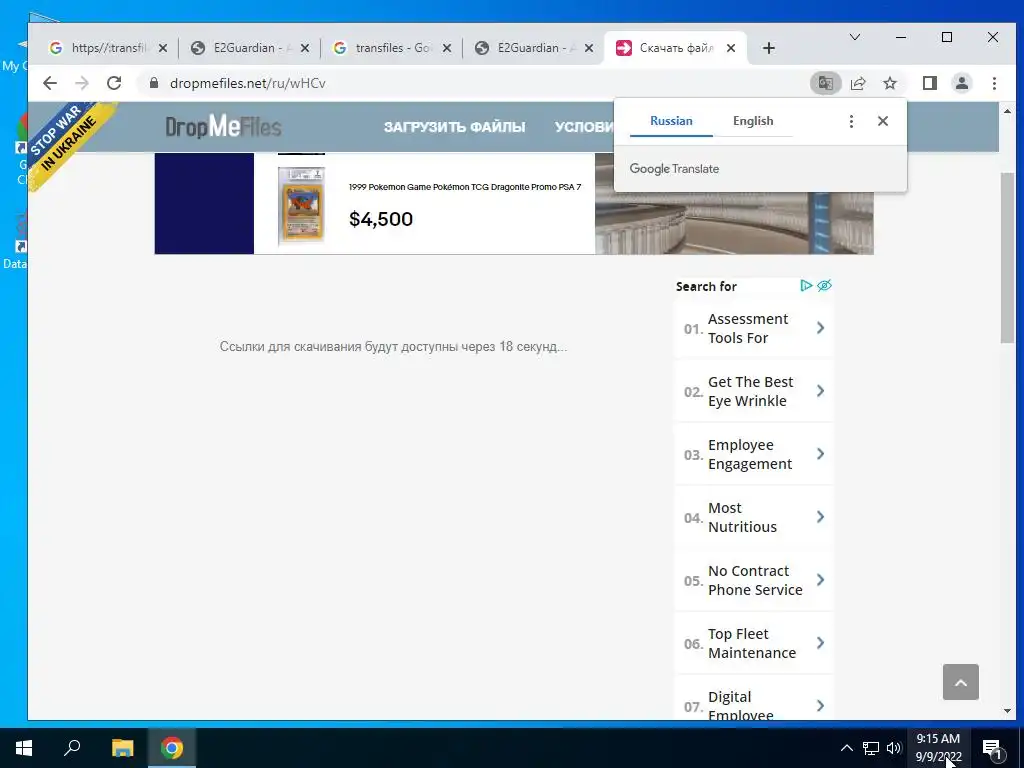Image resolution: width=1024 pixels, height=768 pixels.
Task: Click the page vertical scrollbar thumb
Action: click(x=1006, y=258)
